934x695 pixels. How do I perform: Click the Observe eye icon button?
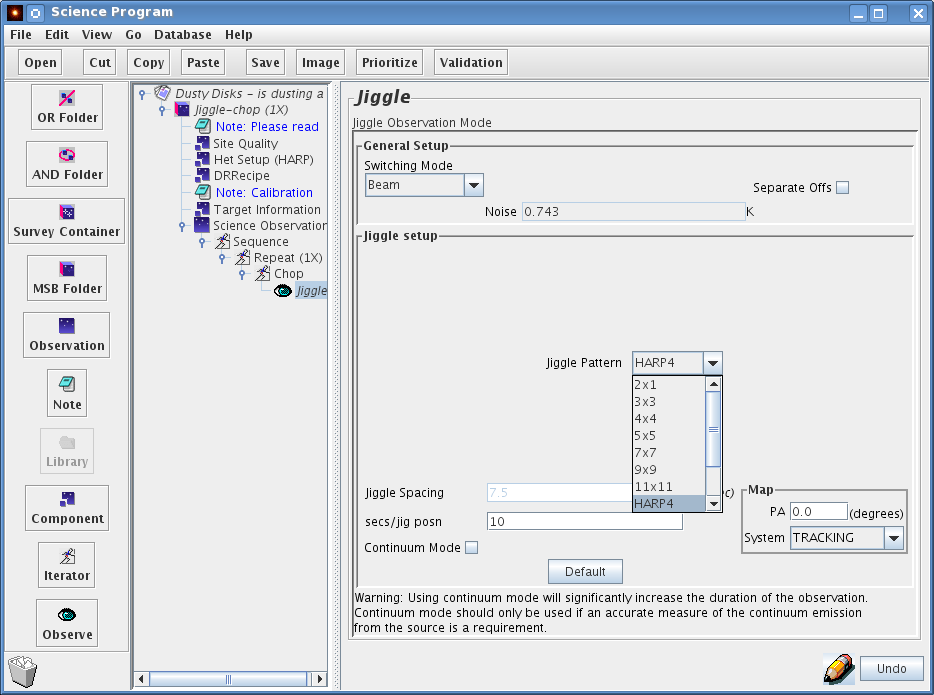pos(67,623)
